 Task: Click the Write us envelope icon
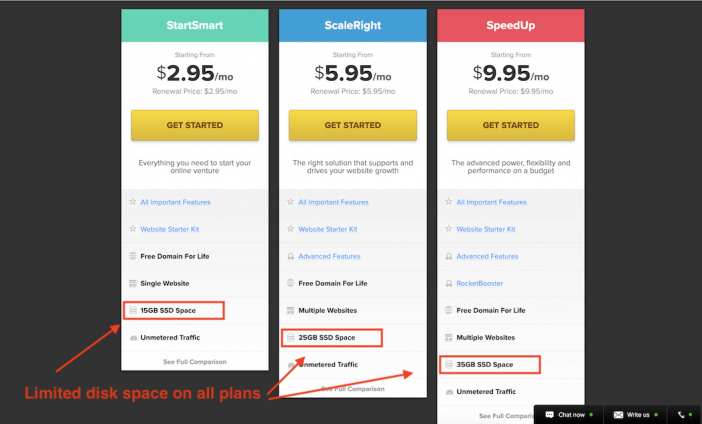click(x=618, y=415)
